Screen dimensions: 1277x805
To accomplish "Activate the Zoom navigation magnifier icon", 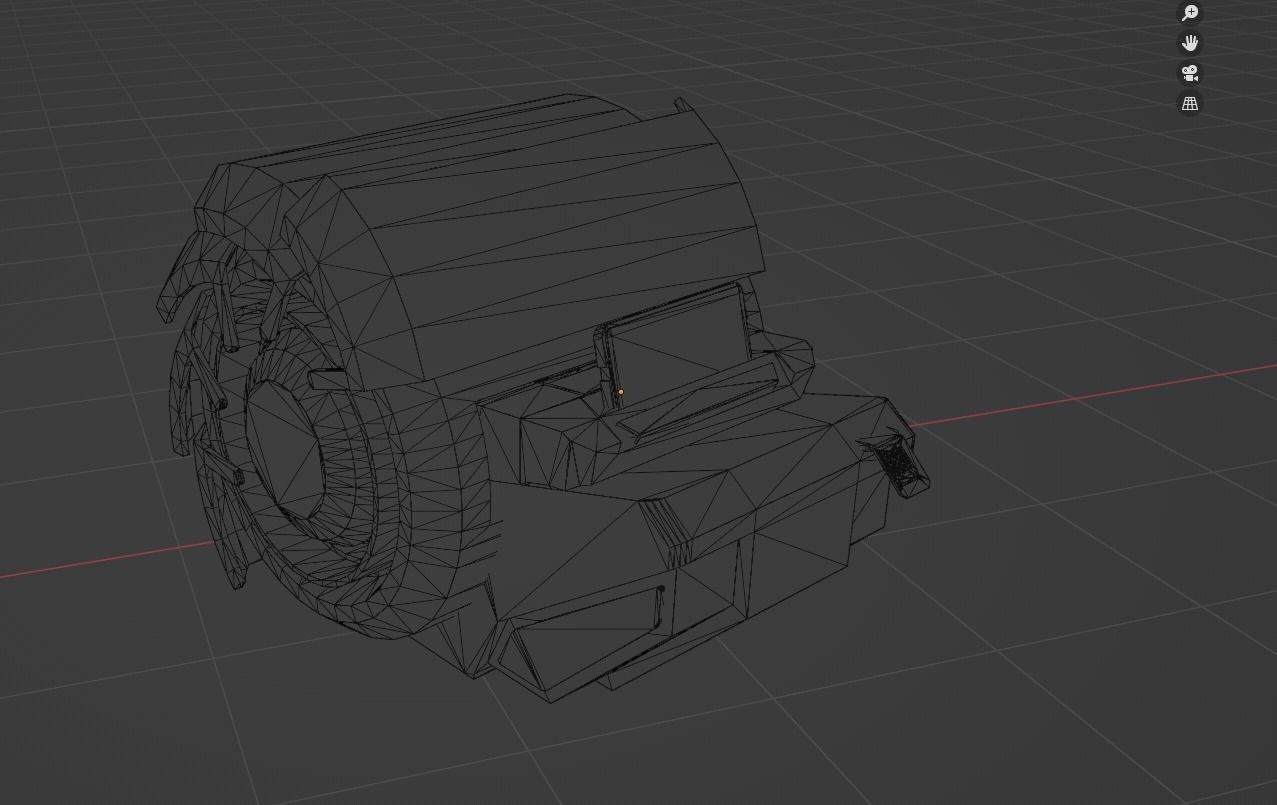I will click(x=1189, y=12).
